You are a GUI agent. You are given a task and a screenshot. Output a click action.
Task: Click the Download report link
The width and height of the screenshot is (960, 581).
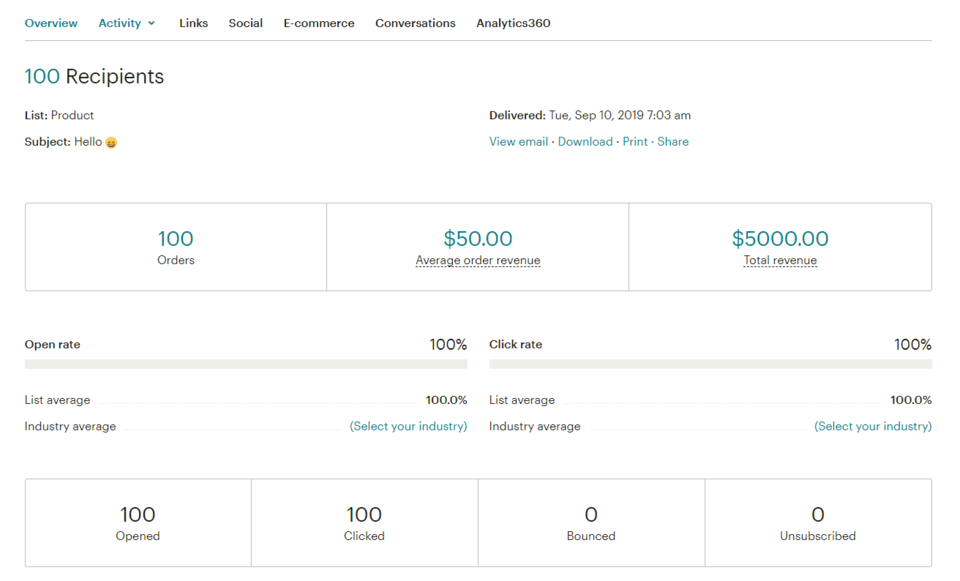585,142
